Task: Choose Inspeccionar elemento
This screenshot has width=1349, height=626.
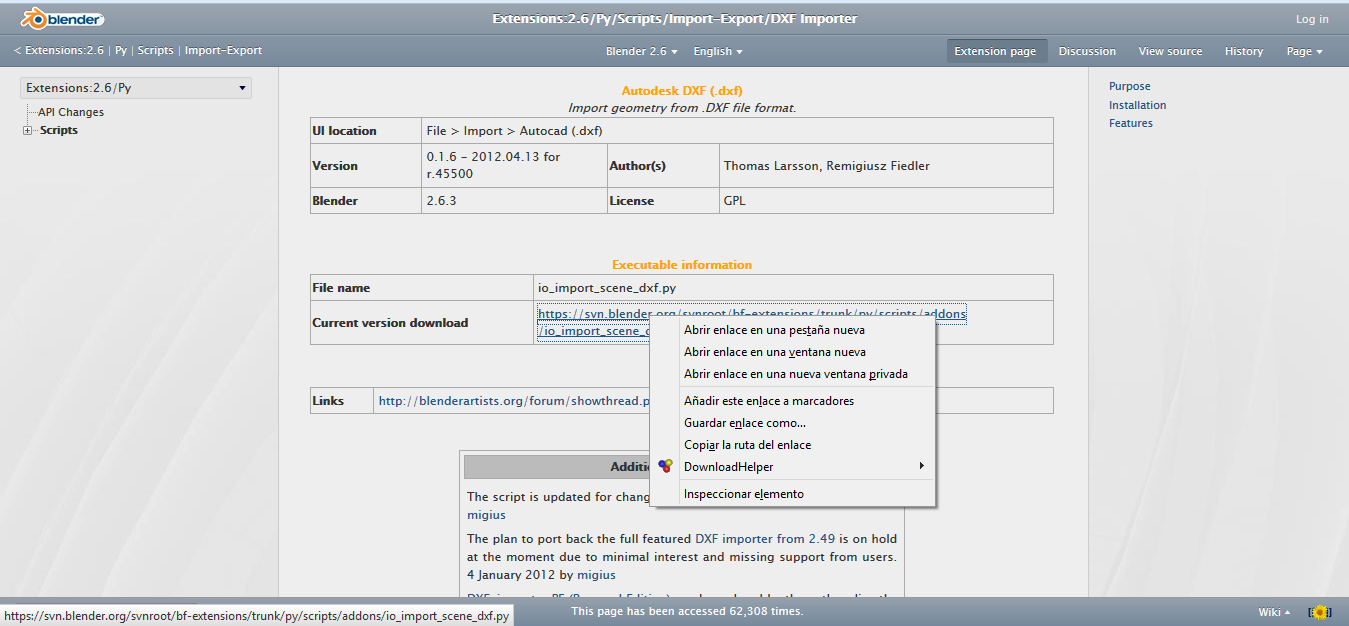Action: pyautogui.click(x=792, y=494)
